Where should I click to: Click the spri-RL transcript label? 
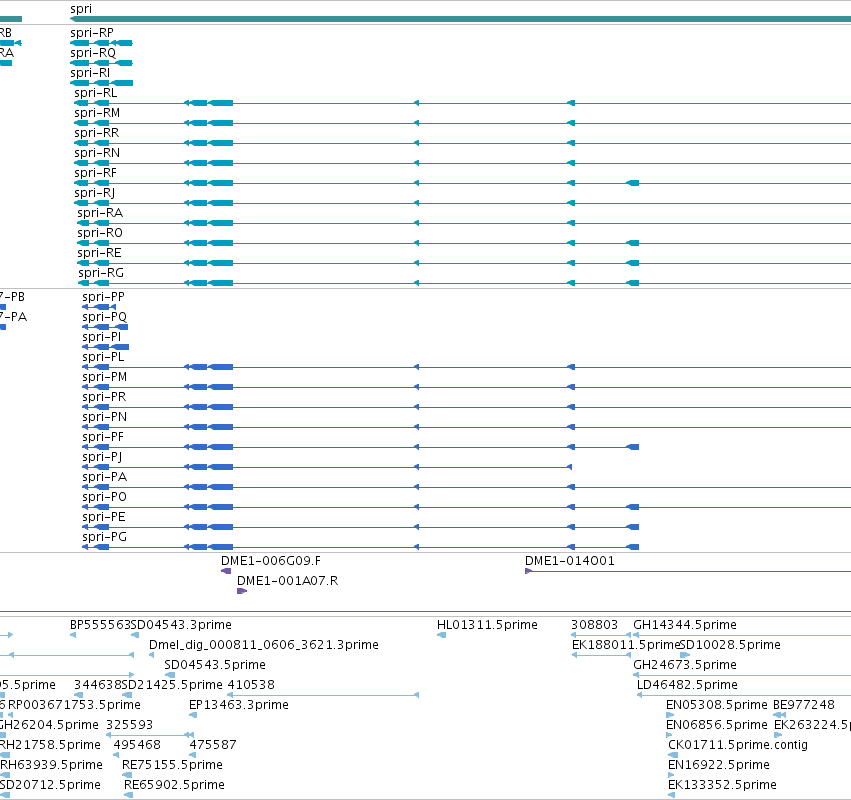[x=96, y=93]
